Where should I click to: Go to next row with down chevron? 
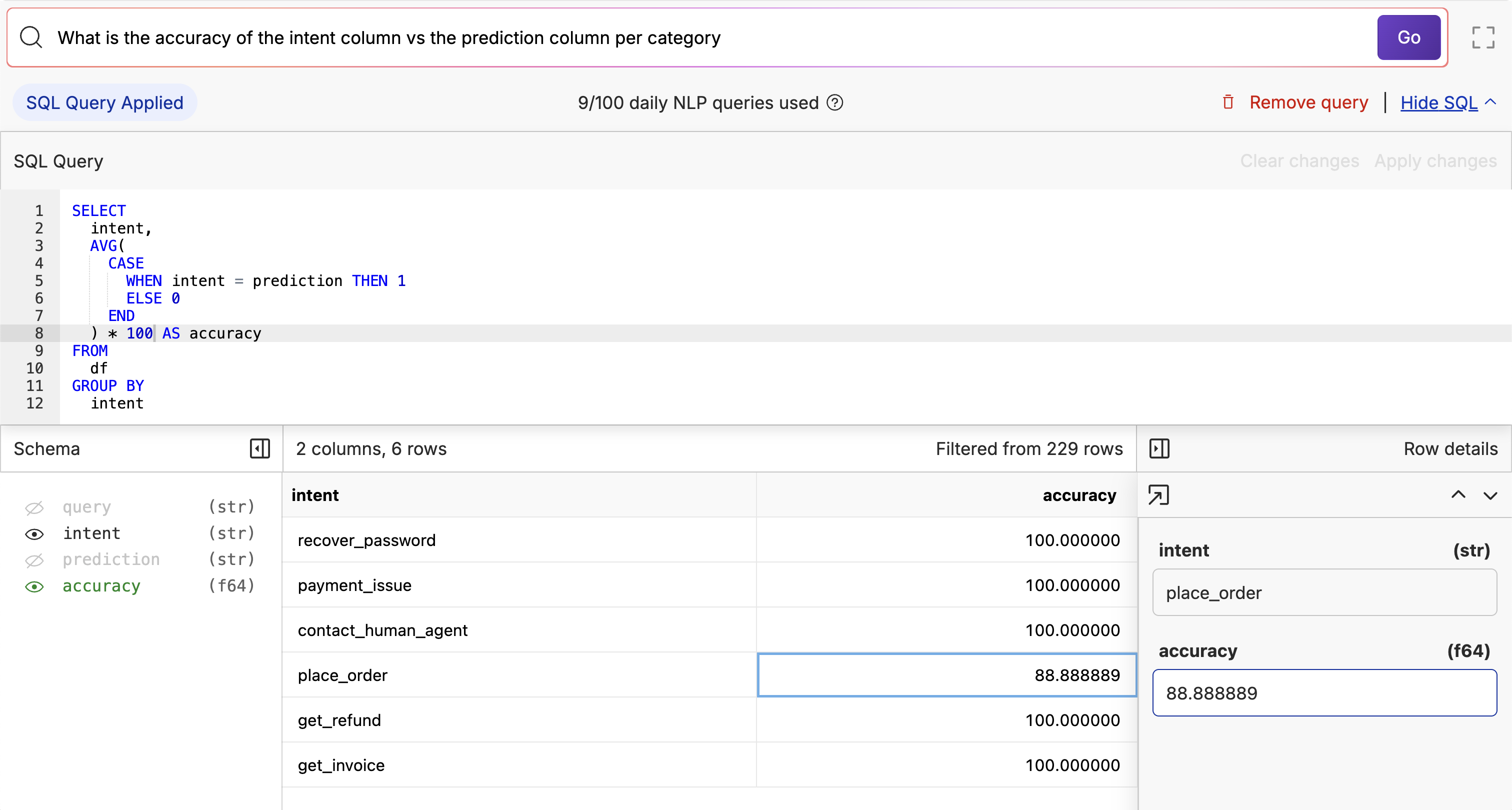click(x=1490, y=495)
